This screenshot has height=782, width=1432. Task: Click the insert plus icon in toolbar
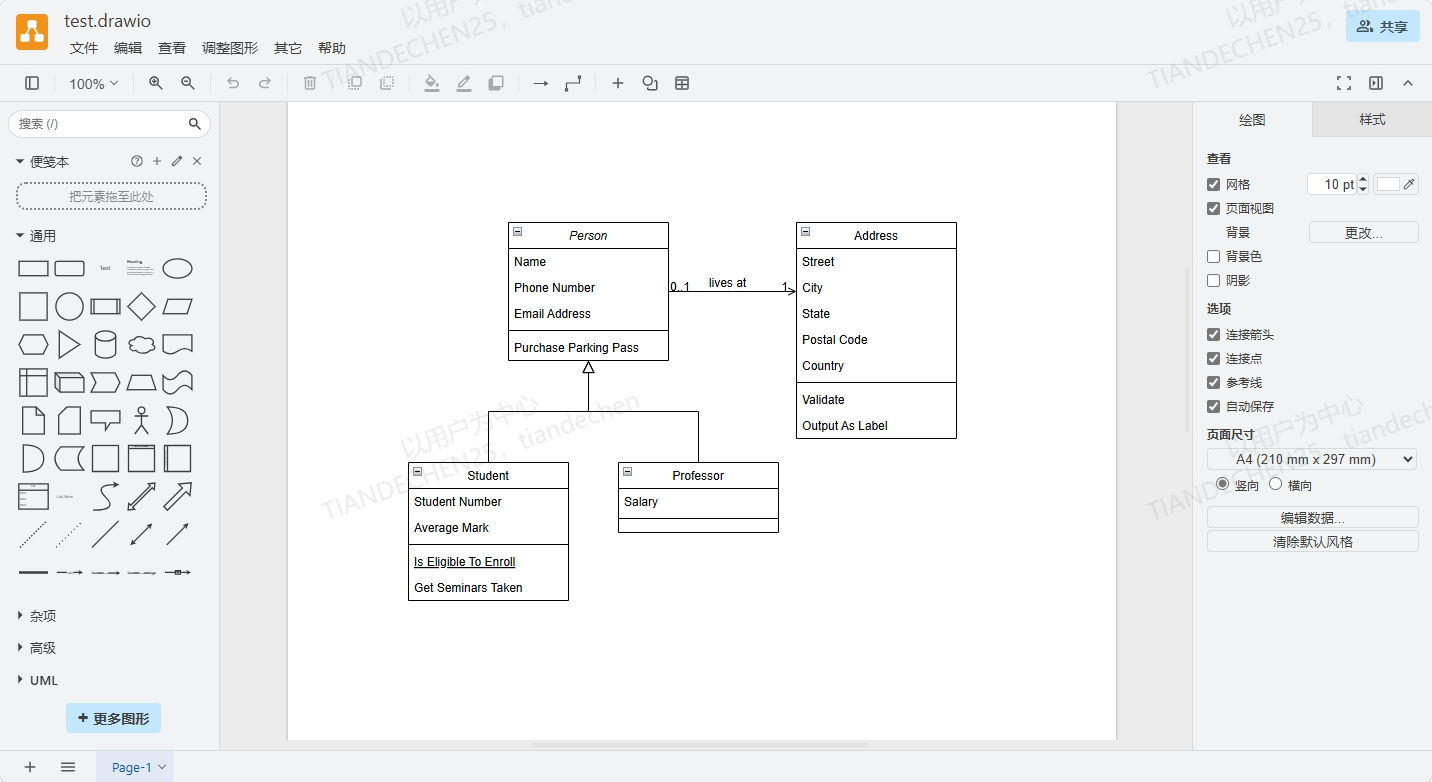point(618,84)
